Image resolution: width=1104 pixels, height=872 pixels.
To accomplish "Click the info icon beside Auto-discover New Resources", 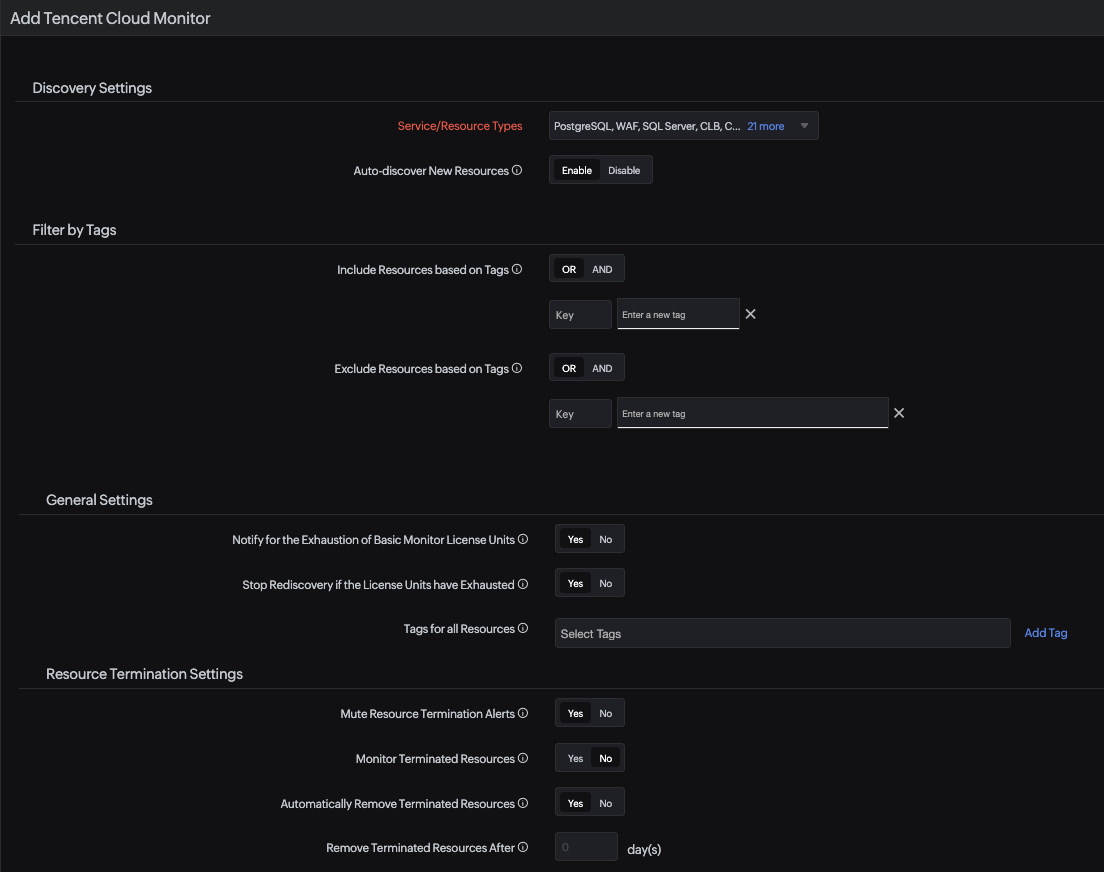I will tap(517, 170).
